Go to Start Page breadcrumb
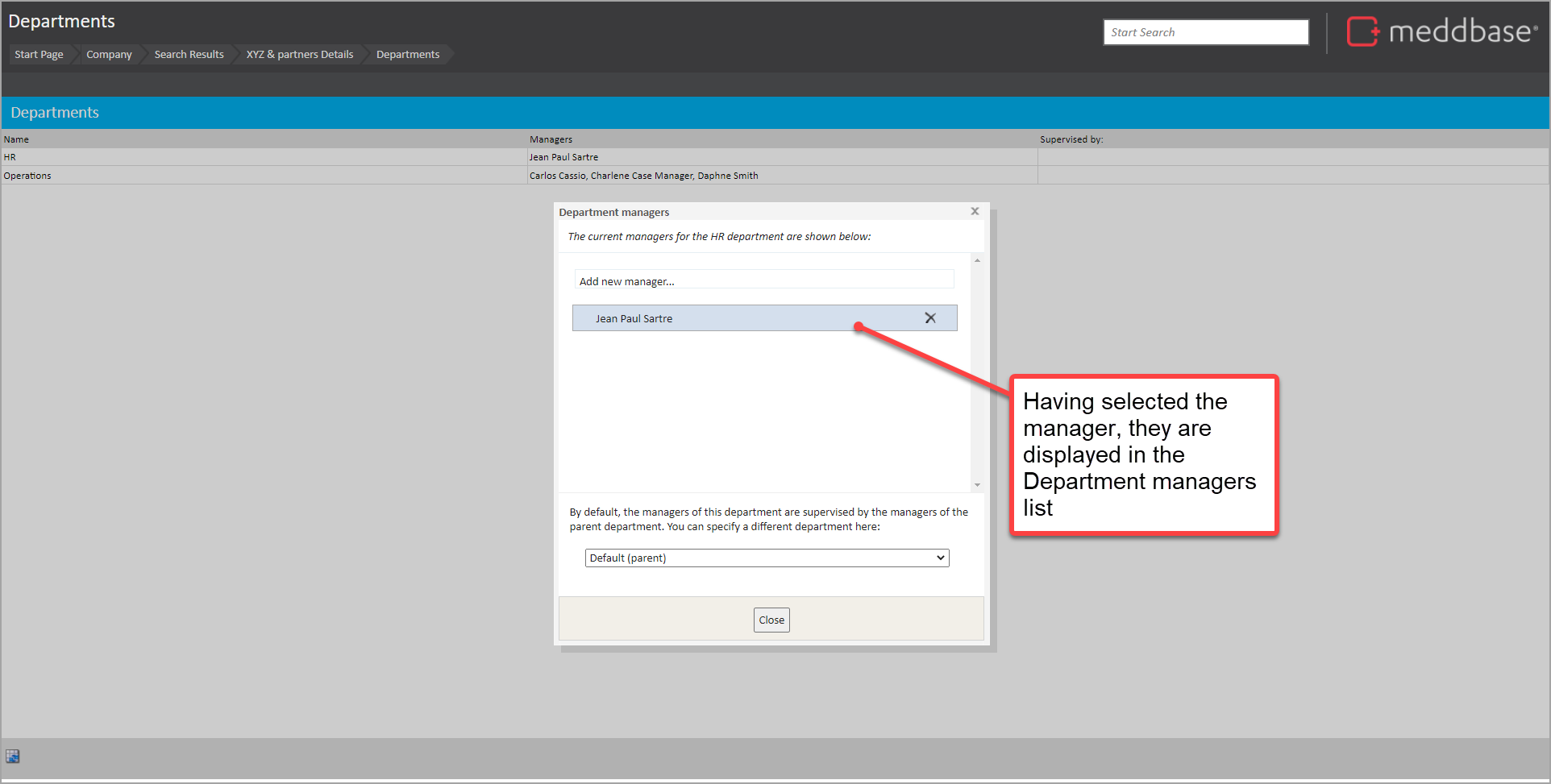This screenshot has height=784, width=1551. coord(39,55)
